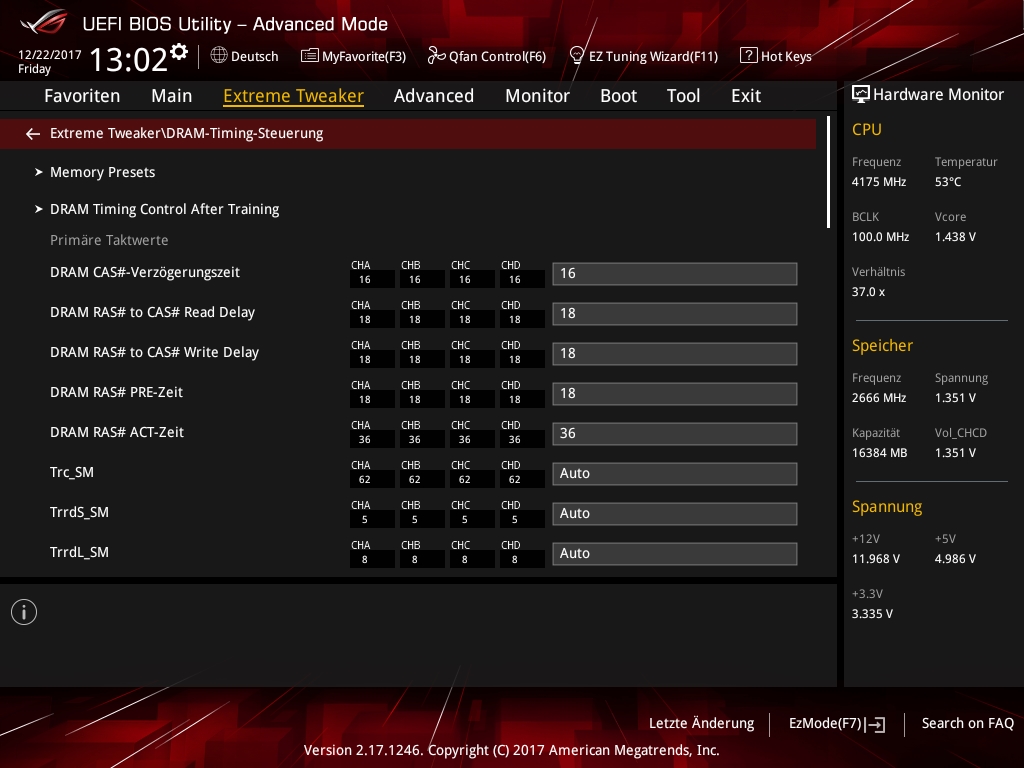Click the DRAM CAS# Verzögerungszeit value field
The height and width of the screenshot is (768, 1024).
pyautogui.click(x=675, y=274)
